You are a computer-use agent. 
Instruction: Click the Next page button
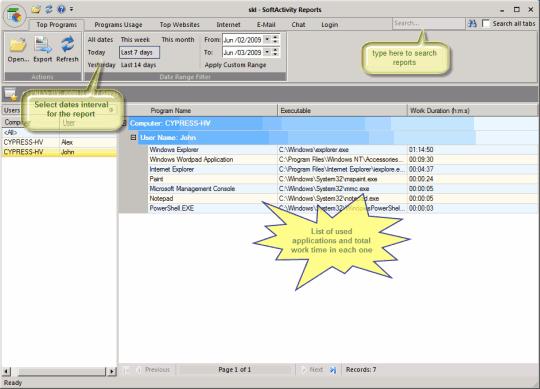point(313,370)
